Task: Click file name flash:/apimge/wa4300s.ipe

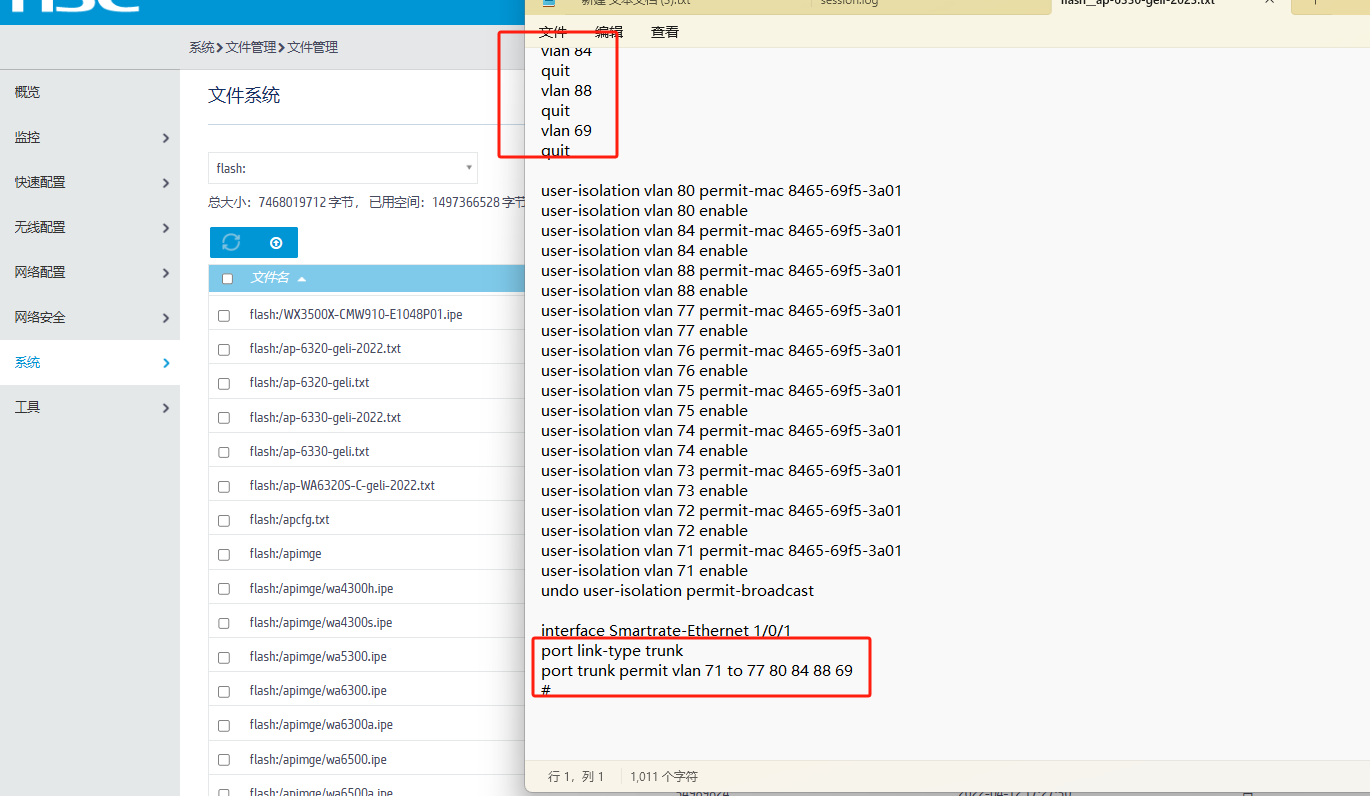Action: (321, 623)
